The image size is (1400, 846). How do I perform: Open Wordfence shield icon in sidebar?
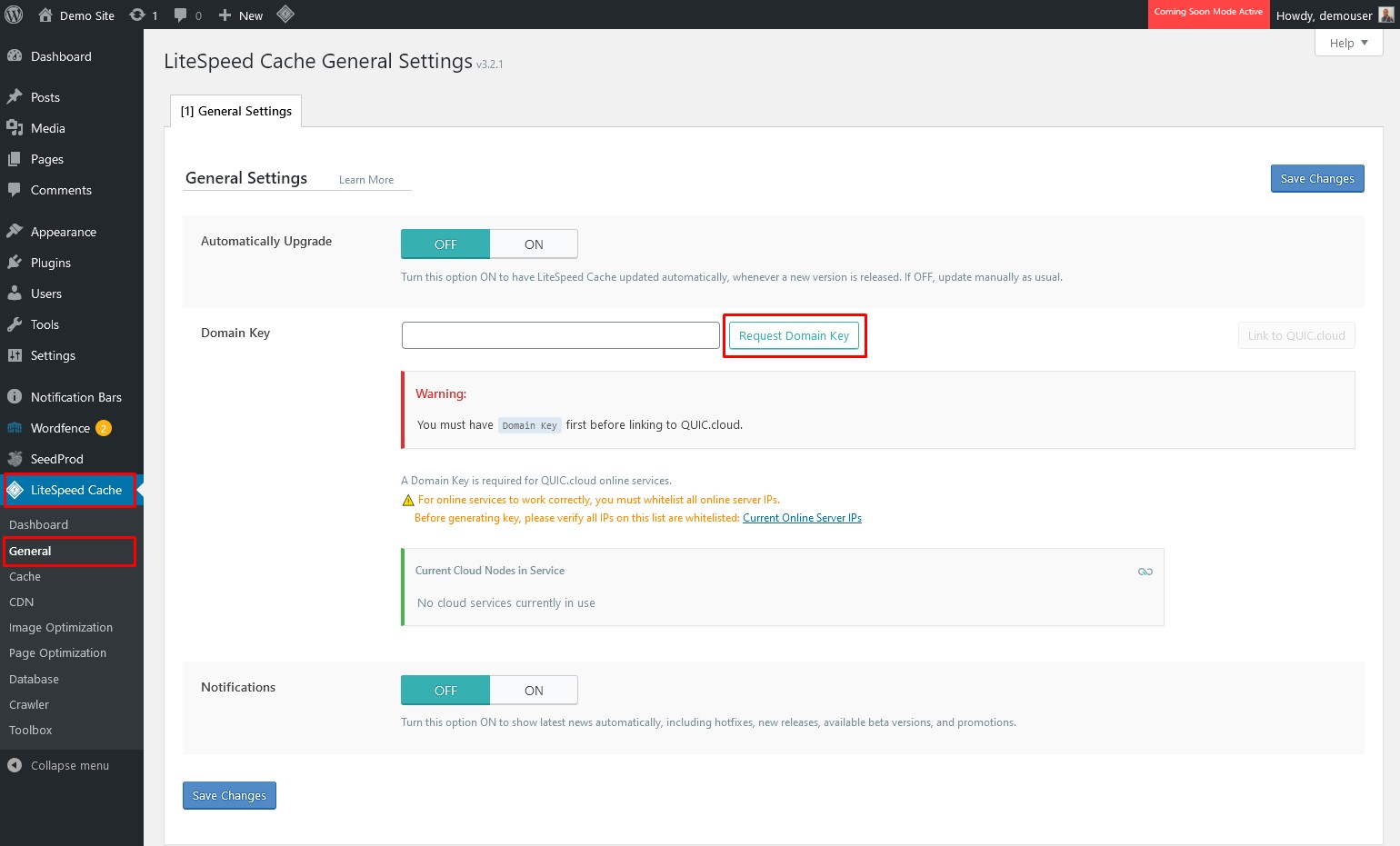coord(15,428)
